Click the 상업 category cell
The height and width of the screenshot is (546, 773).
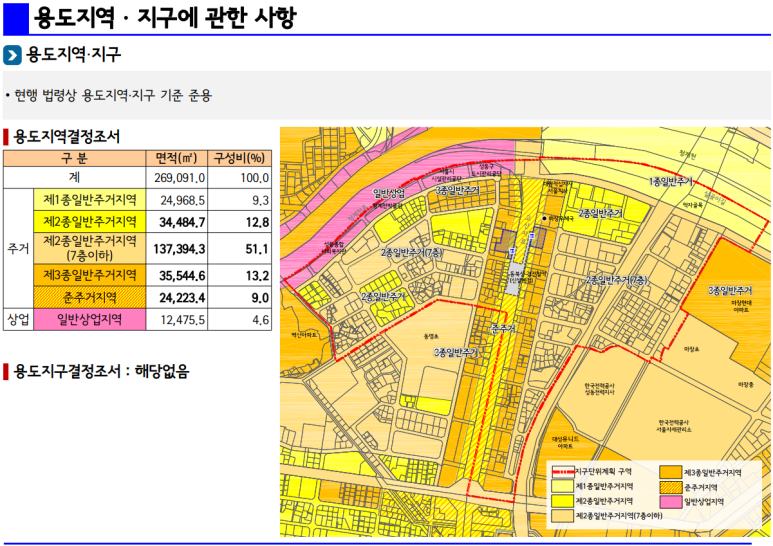pyautogui.click(x=18, y=319)
